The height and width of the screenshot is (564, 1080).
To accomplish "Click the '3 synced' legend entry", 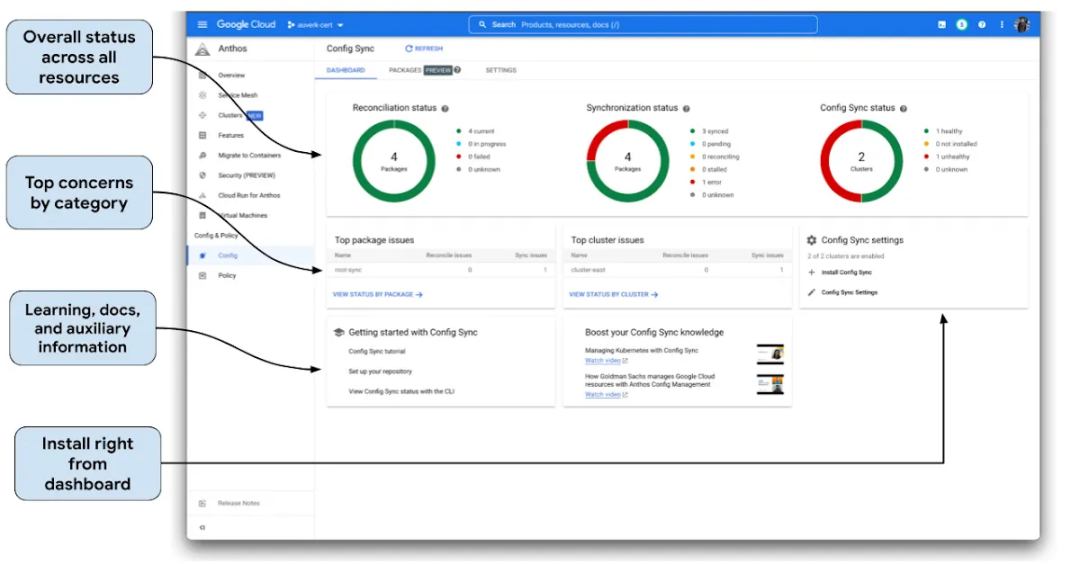I will pos(709,131).
